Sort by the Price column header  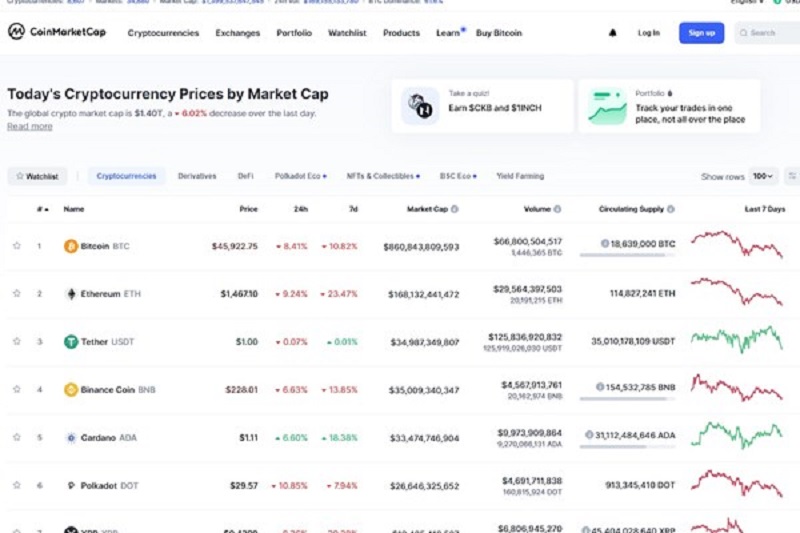pos(248,209)
